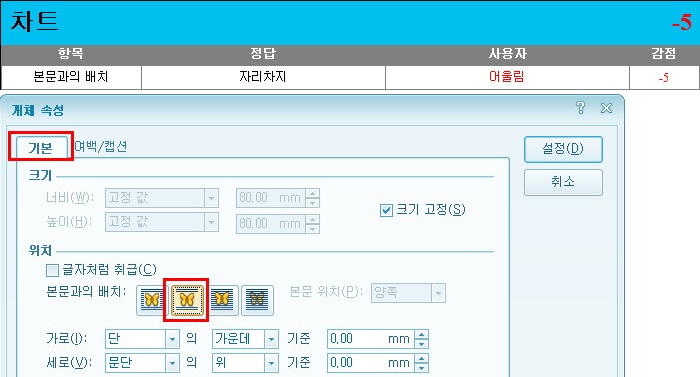This screenshot has width=700, height=377.
Task: Click the 사용자 column header
Action: click(507, 54)
